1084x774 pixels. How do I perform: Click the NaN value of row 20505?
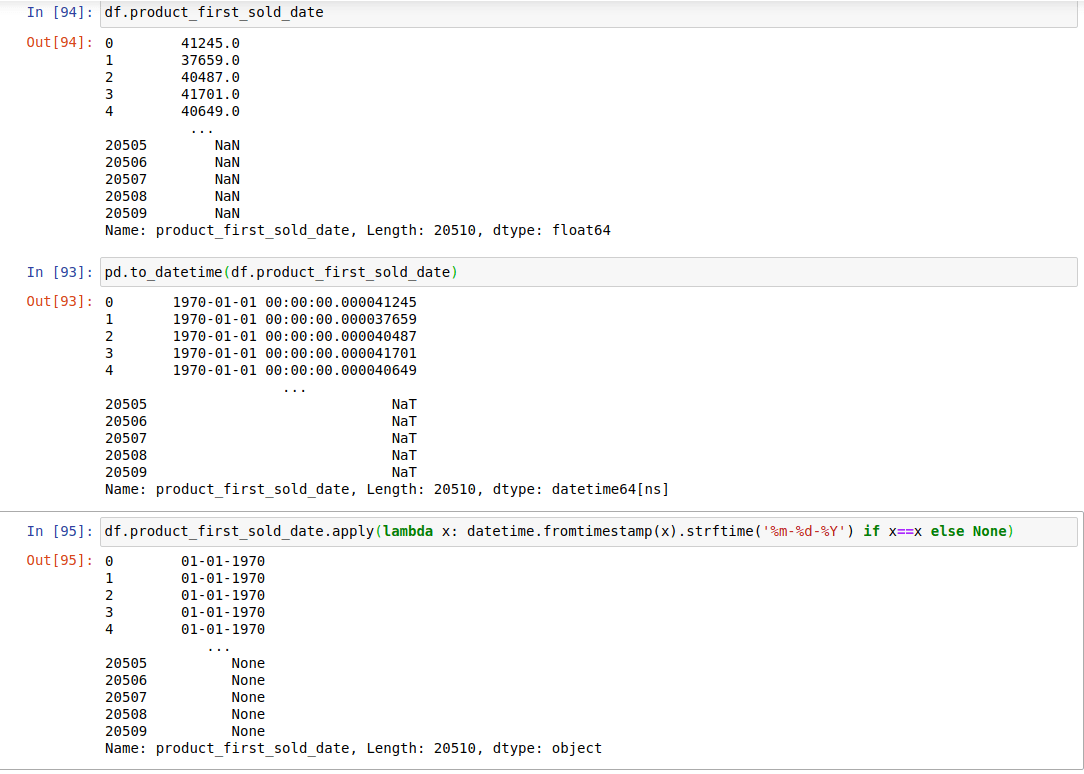click(x=227, y=145)
